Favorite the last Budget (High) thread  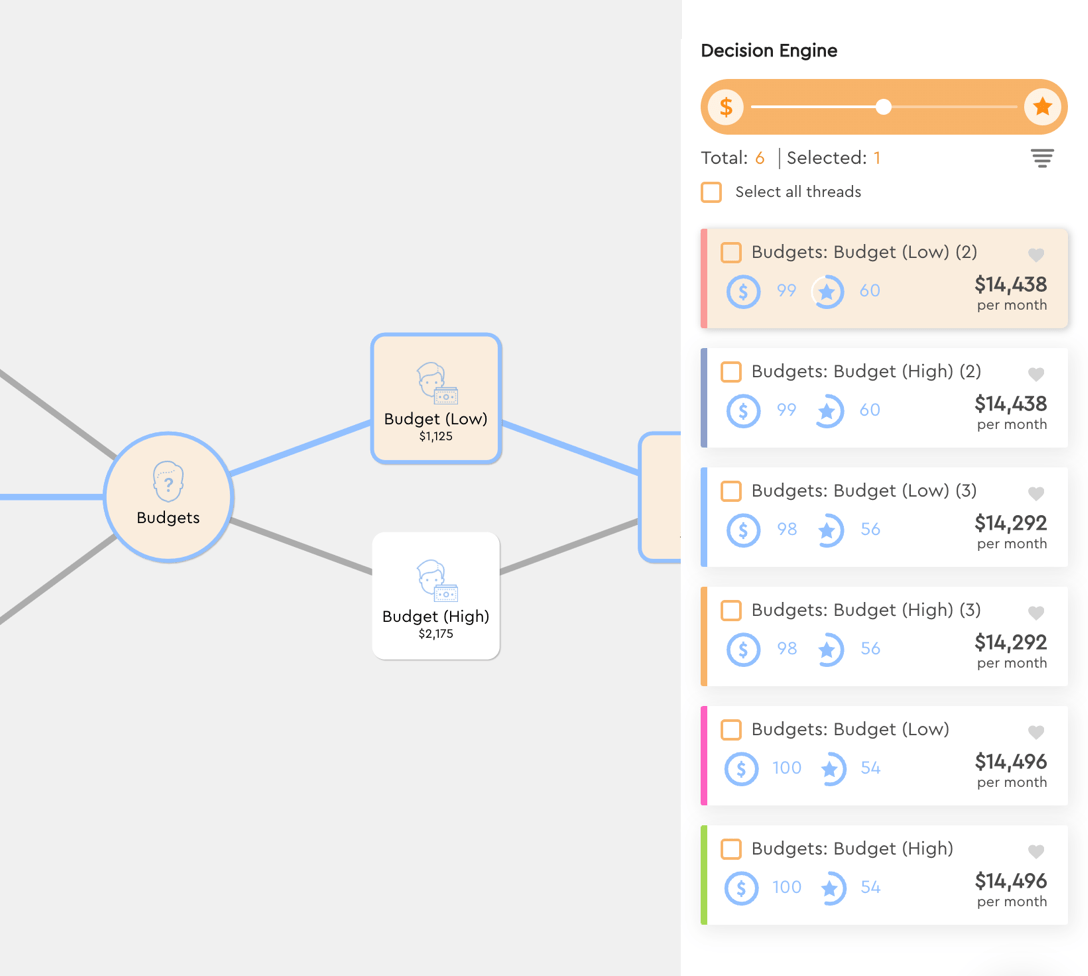(1036, 852)
